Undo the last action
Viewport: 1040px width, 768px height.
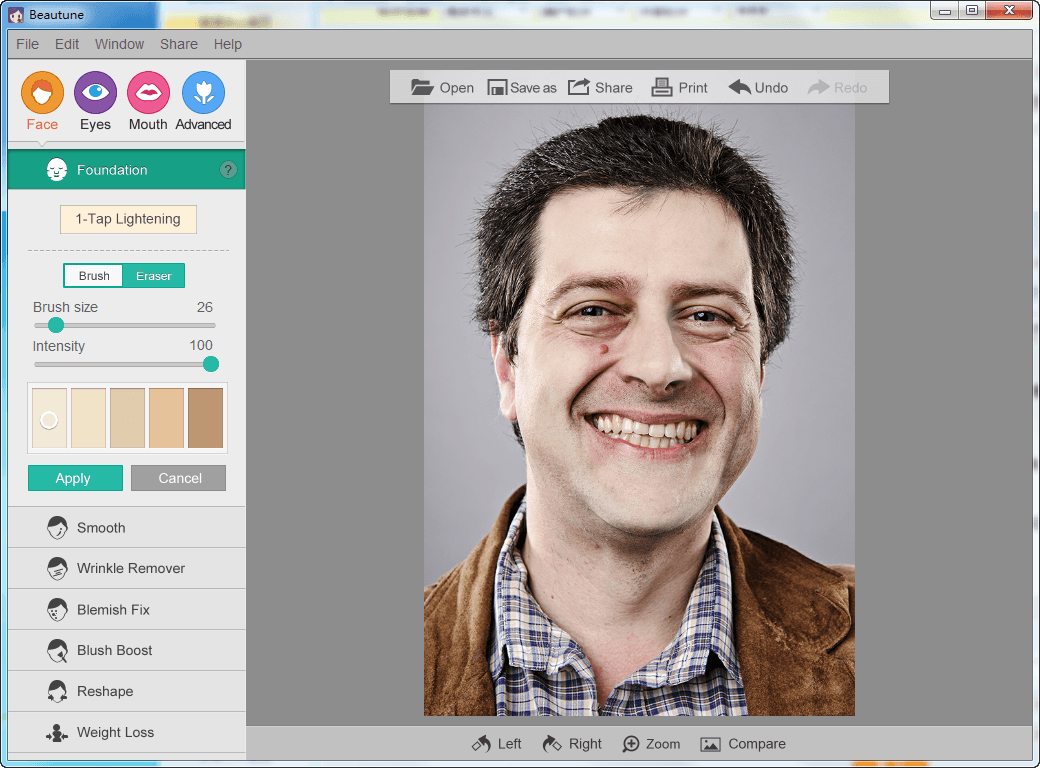click(758, 88)
